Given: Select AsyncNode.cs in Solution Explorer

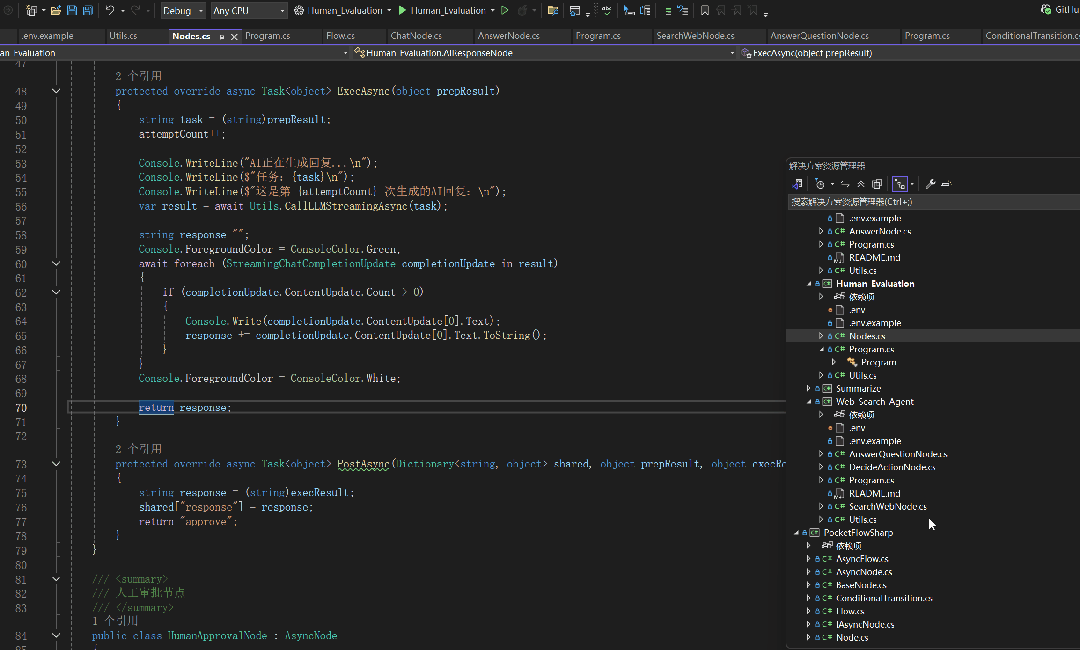Looking at the screenshot, I should [x=864, y=572].
